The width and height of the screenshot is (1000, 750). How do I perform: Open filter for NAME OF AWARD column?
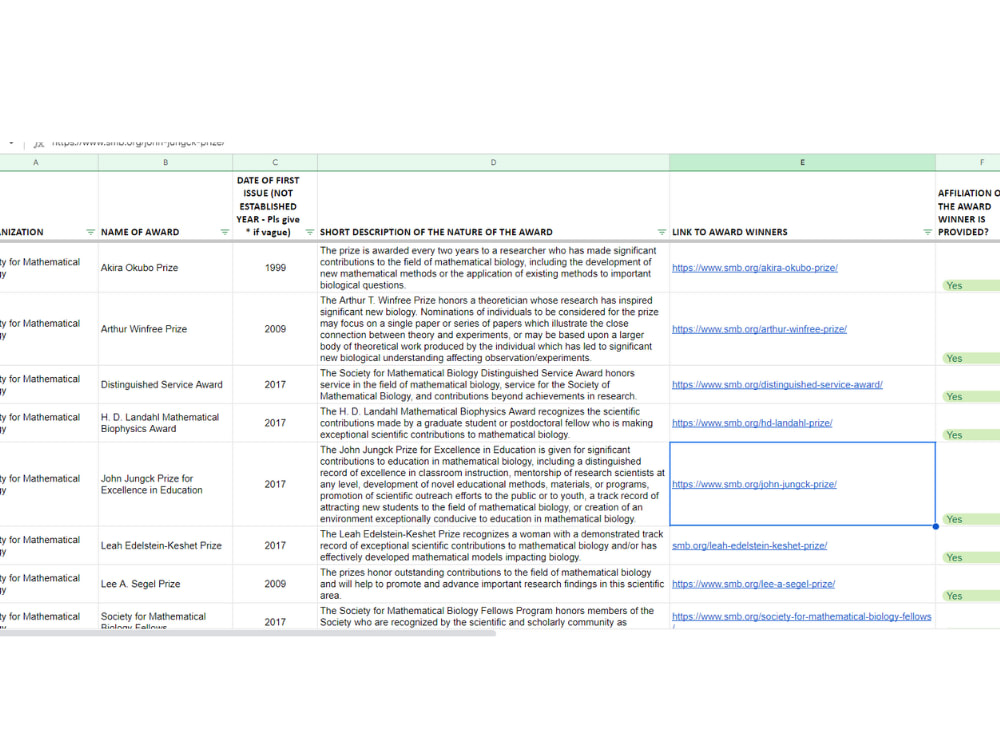(224, 232)
